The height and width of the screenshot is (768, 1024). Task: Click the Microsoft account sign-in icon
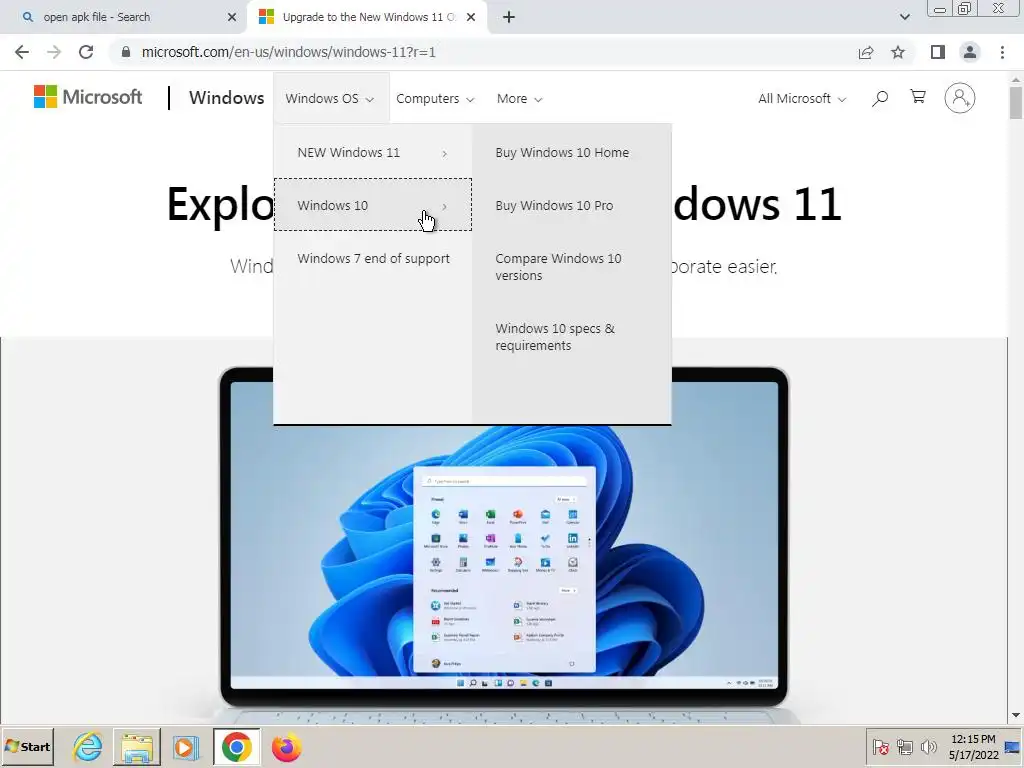(x=959, y=98)
